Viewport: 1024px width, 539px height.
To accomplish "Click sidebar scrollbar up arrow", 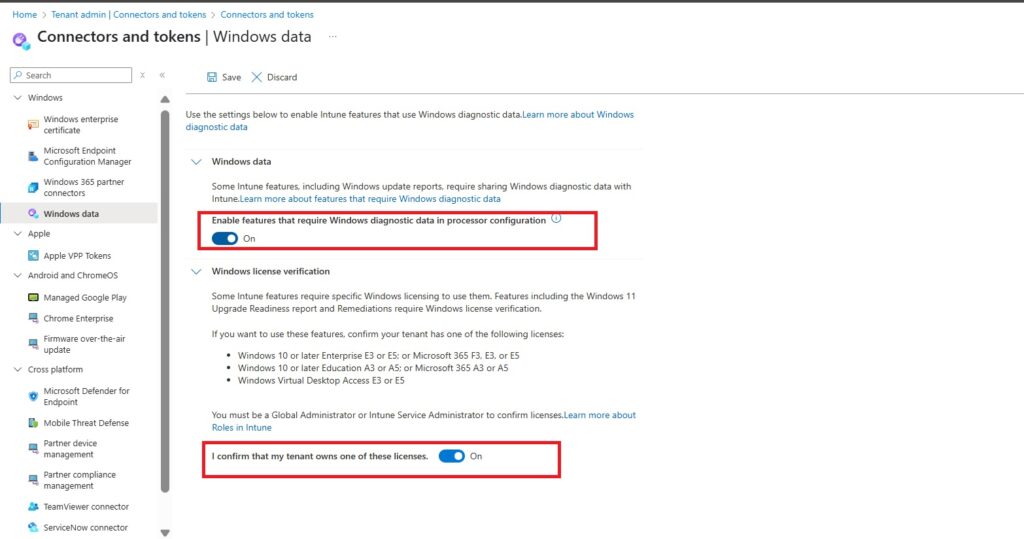I will [x=165, y=99].
